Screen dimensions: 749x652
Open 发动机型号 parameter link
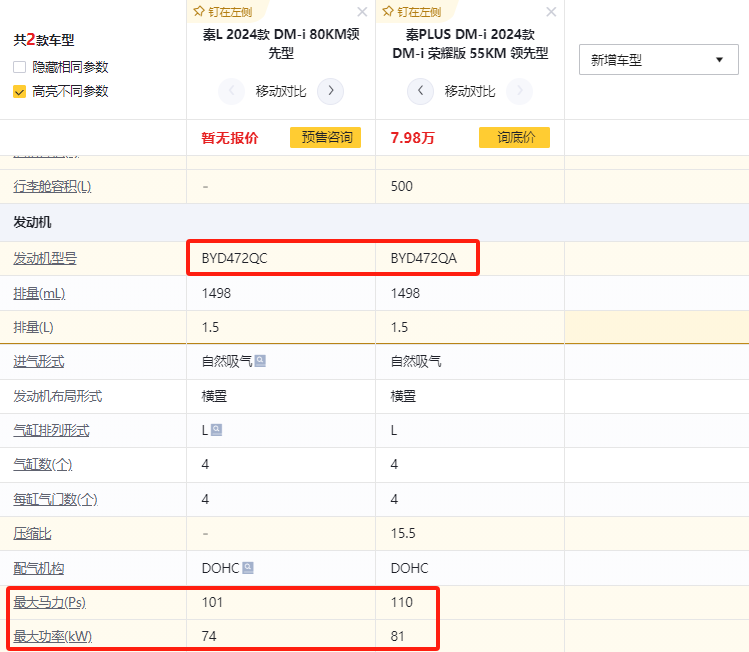(x=45, y=258)
